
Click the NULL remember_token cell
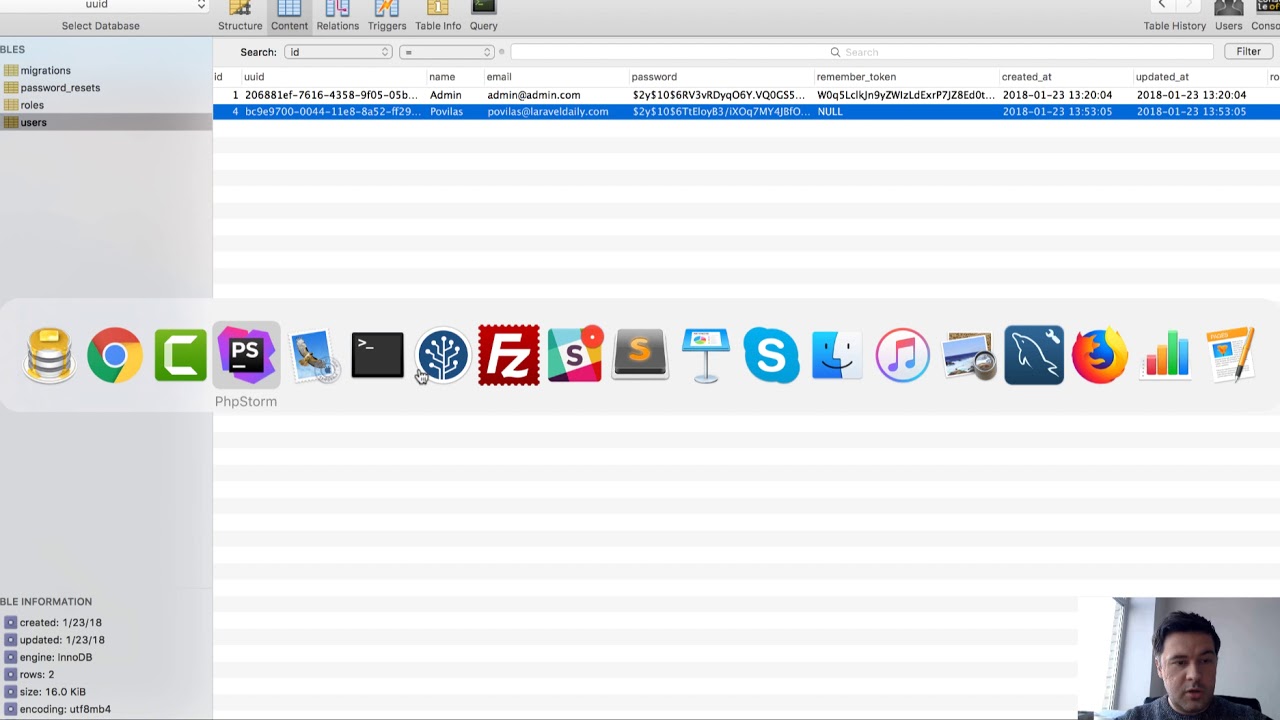pos(830,112)
